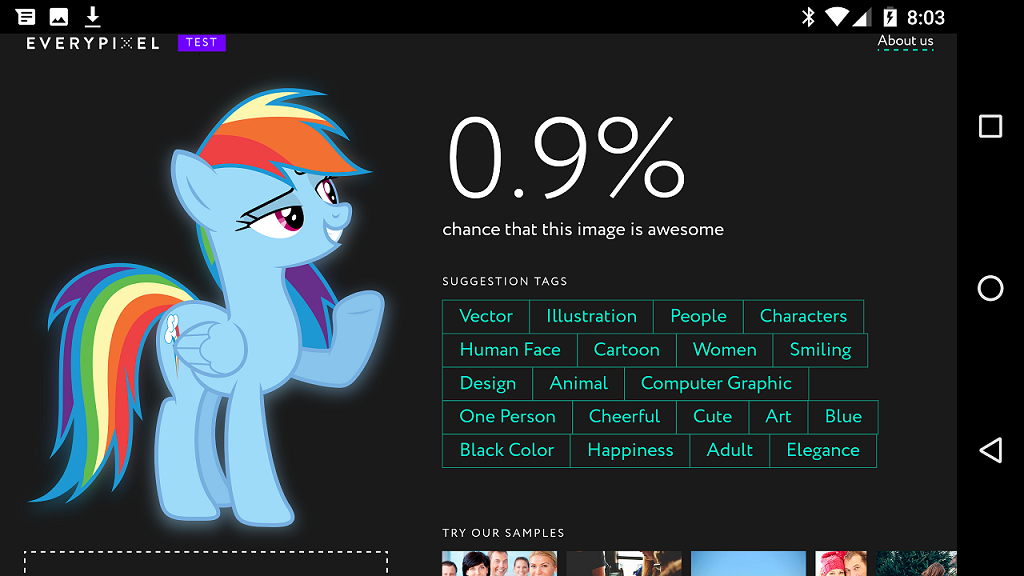This screenshot has width=1024, height=576.
Task: Choose the Cartoon tag
Action: click(626, 350)
